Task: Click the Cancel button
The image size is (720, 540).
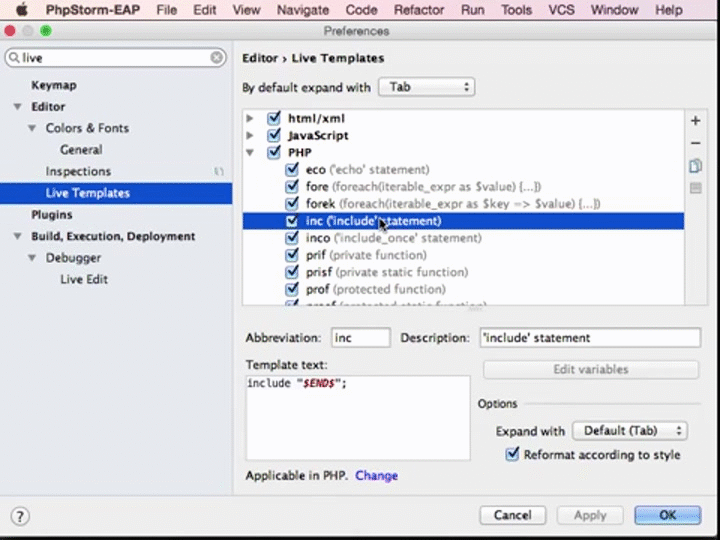Action: coord(512,515)
